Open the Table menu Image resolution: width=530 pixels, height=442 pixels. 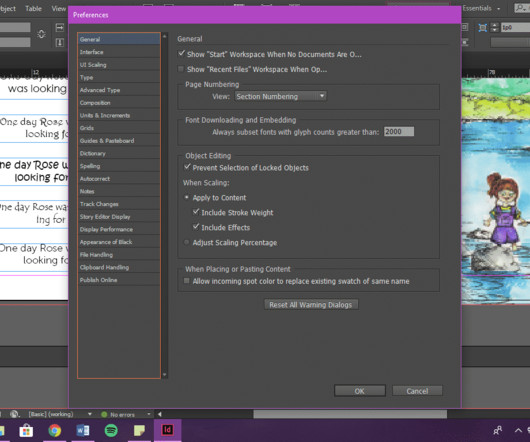33,8
